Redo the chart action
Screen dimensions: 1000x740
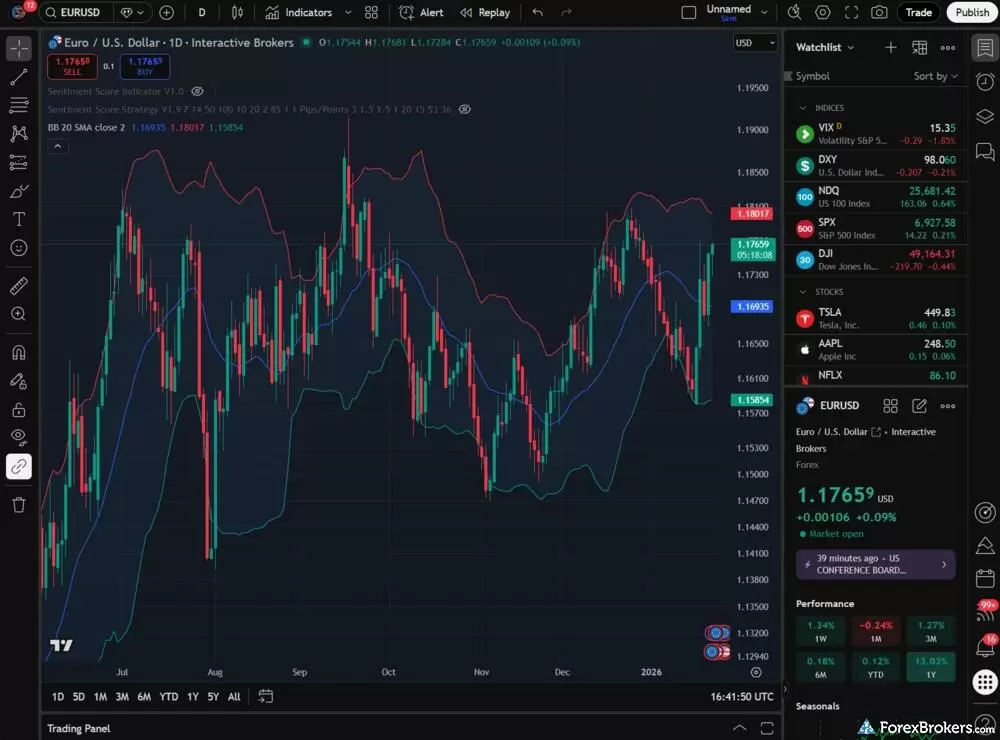[x=566, y=12]
